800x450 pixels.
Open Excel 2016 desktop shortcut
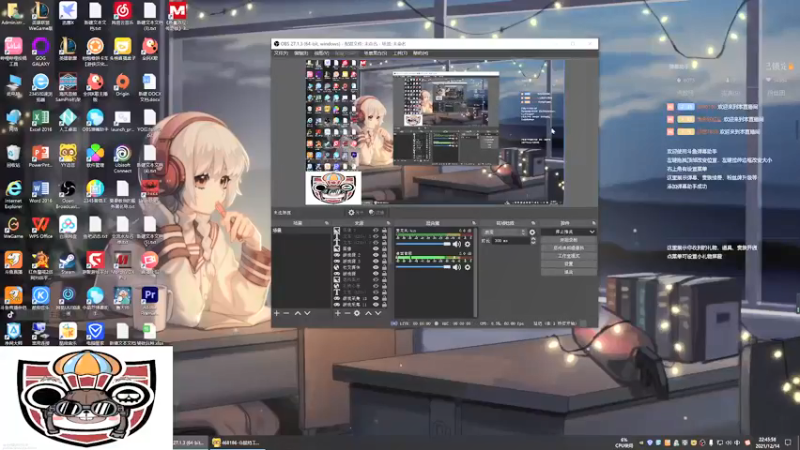coord(40,121)
